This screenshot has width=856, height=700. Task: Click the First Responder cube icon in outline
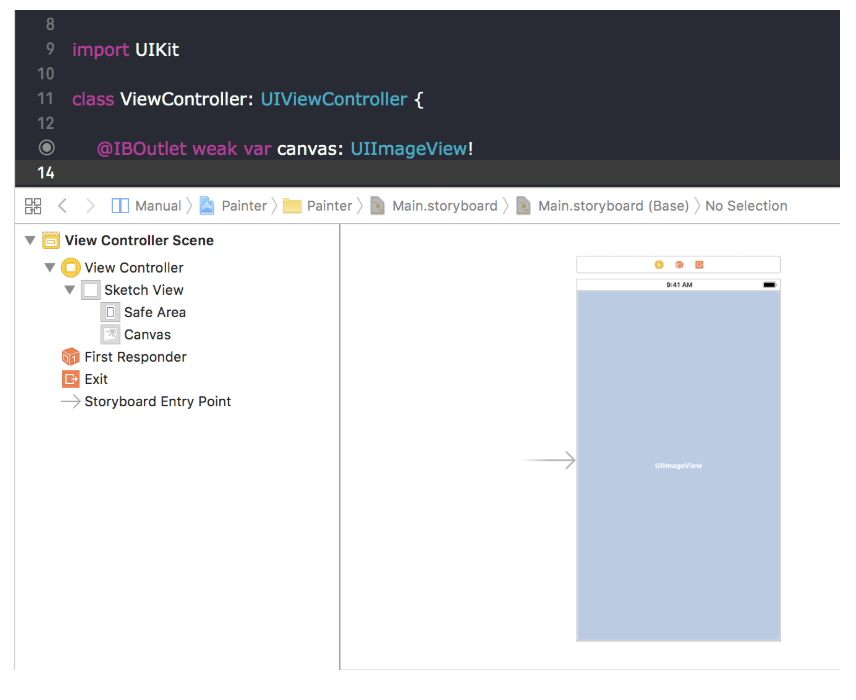[70, 356]
